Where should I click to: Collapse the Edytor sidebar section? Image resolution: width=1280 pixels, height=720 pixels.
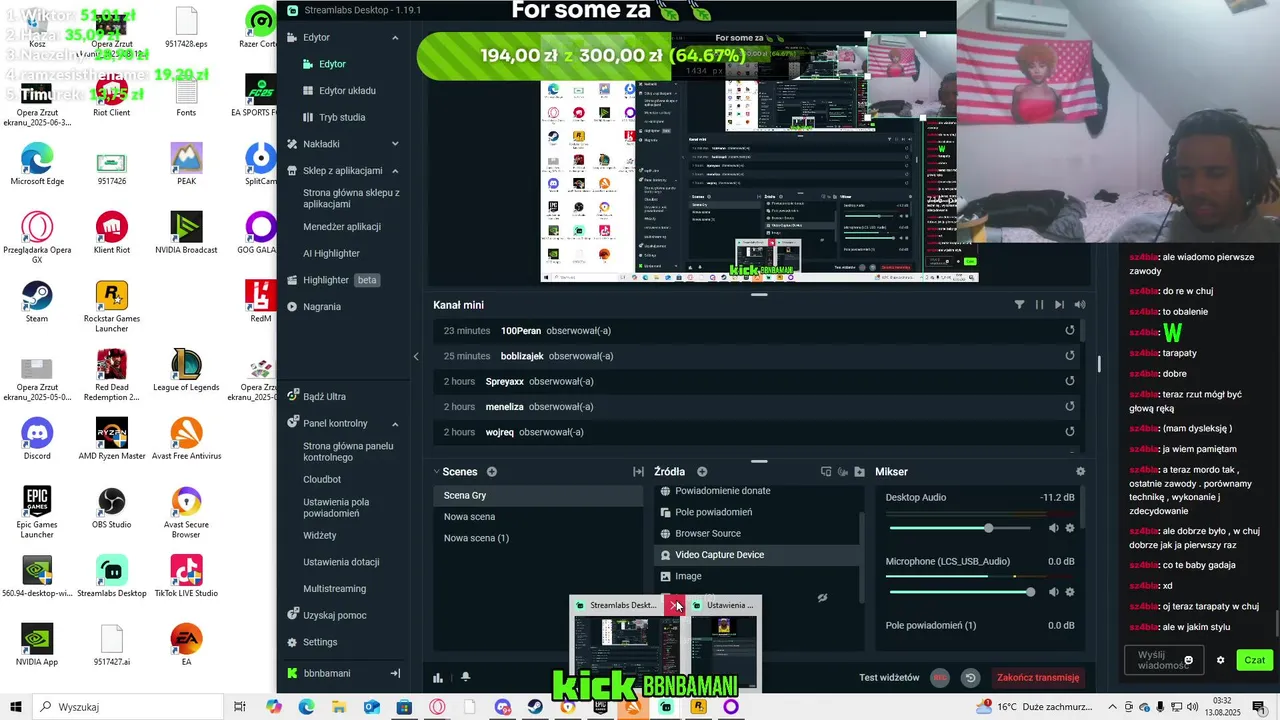click(395, 37)
